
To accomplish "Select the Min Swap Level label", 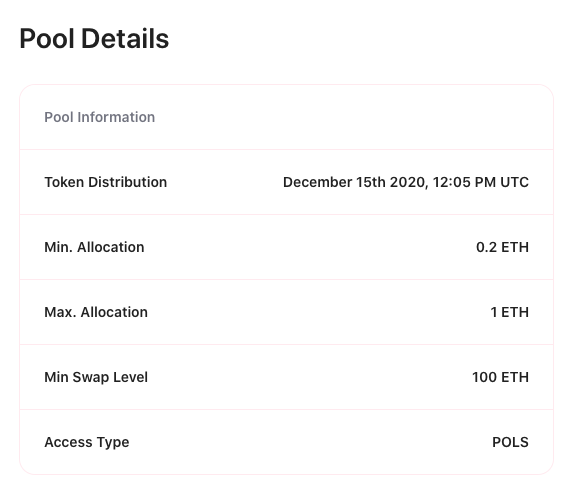I will coord(96,377).
